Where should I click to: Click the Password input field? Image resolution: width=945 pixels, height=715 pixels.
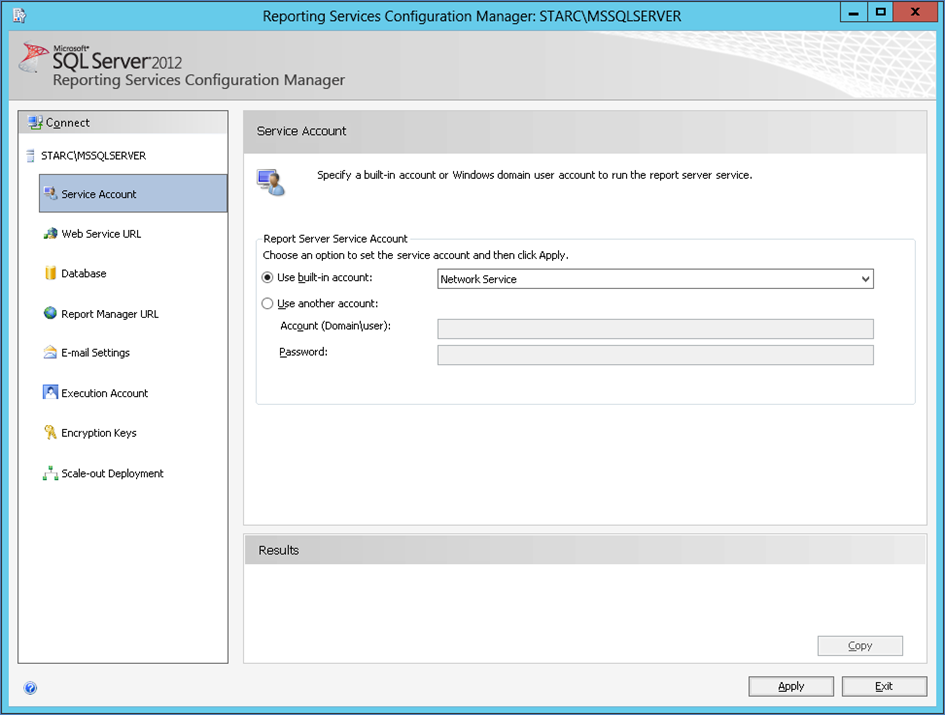655,355
